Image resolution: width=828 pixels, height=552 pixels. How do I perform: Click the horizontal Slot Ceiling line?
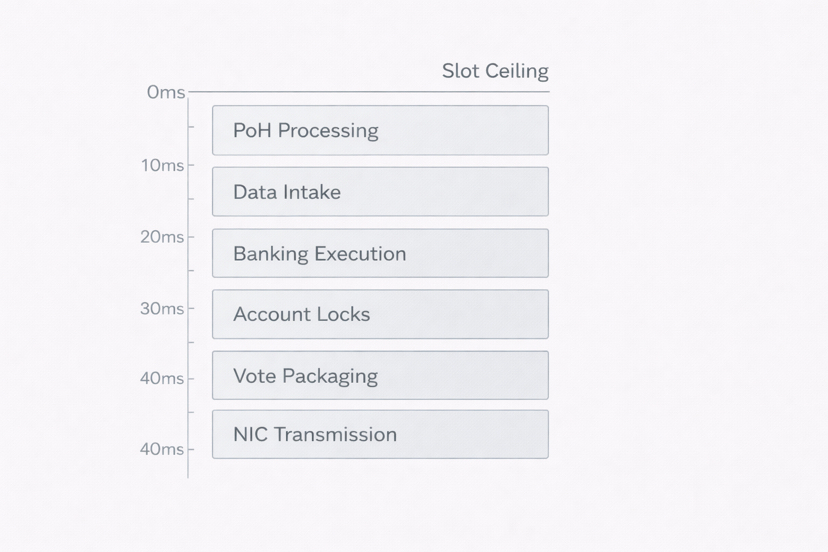pyautogui.click(x=370, y=92)
